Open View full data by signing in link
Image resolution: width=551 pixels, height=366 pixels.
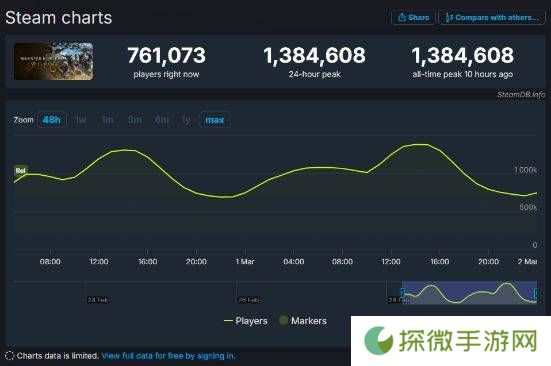[168, 356]
